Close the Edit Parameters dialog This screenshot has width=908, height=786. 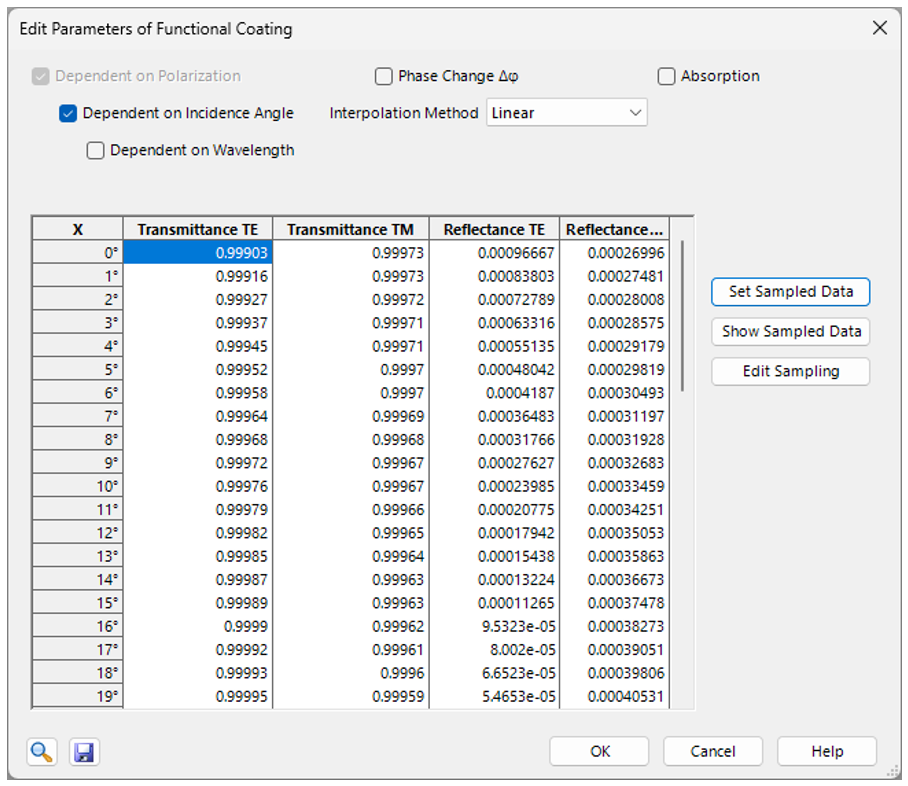[x=880, y=28]
